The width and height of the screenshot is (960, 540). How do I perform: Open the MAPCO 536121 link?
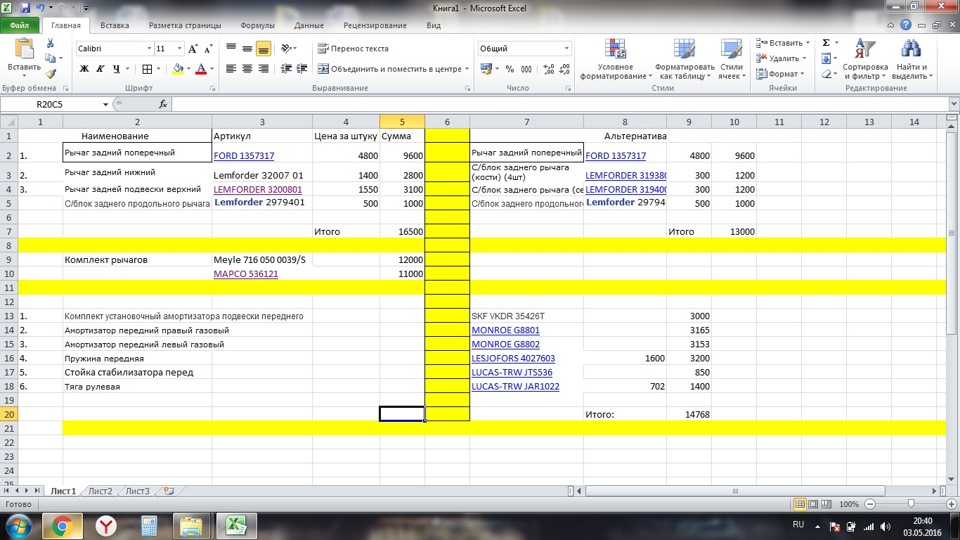[x=246, y=274]
